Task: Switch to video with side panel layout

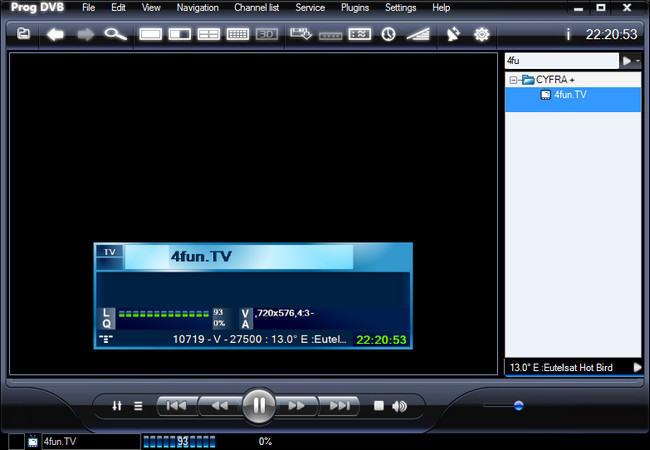Action: pos(179,34)
